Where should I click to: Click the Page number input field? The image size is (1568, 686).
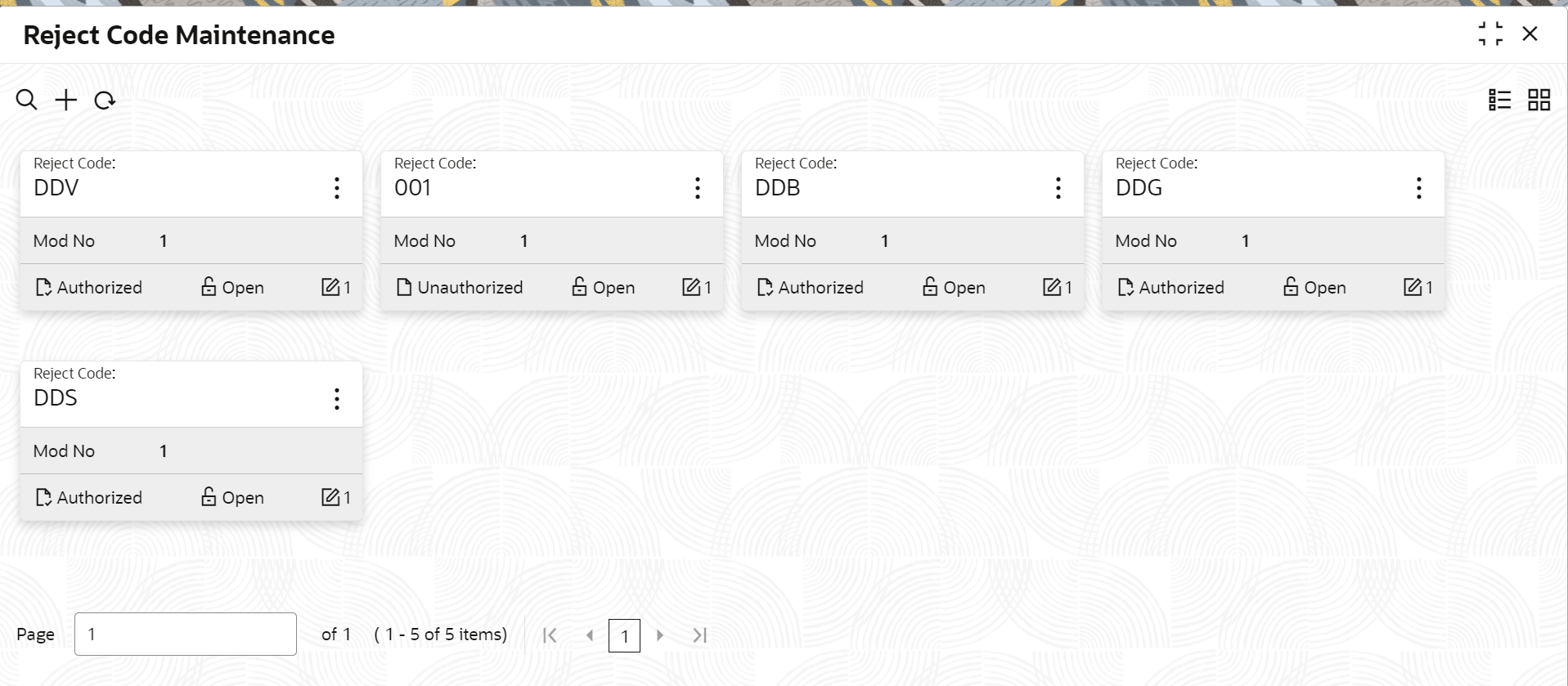pyautogui.click(x=186, y=634)
